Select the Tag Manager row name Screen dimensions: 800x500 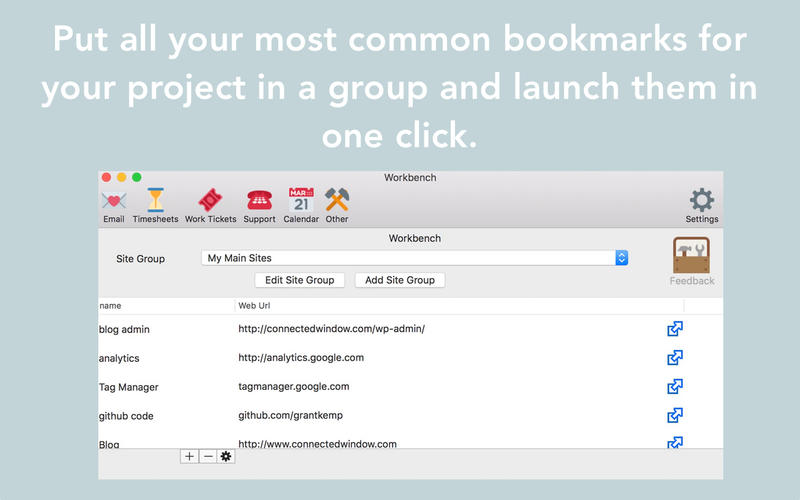tap(129, 387)
